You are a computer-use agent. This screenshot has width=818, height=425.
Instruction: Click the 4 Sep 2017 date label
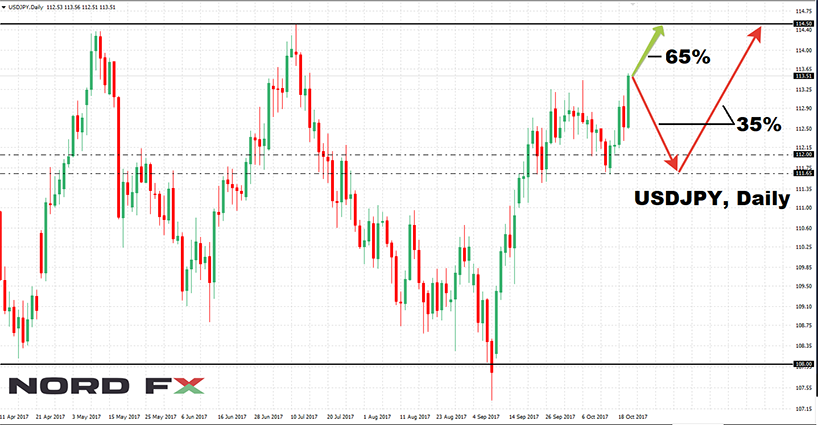(489, 416)
